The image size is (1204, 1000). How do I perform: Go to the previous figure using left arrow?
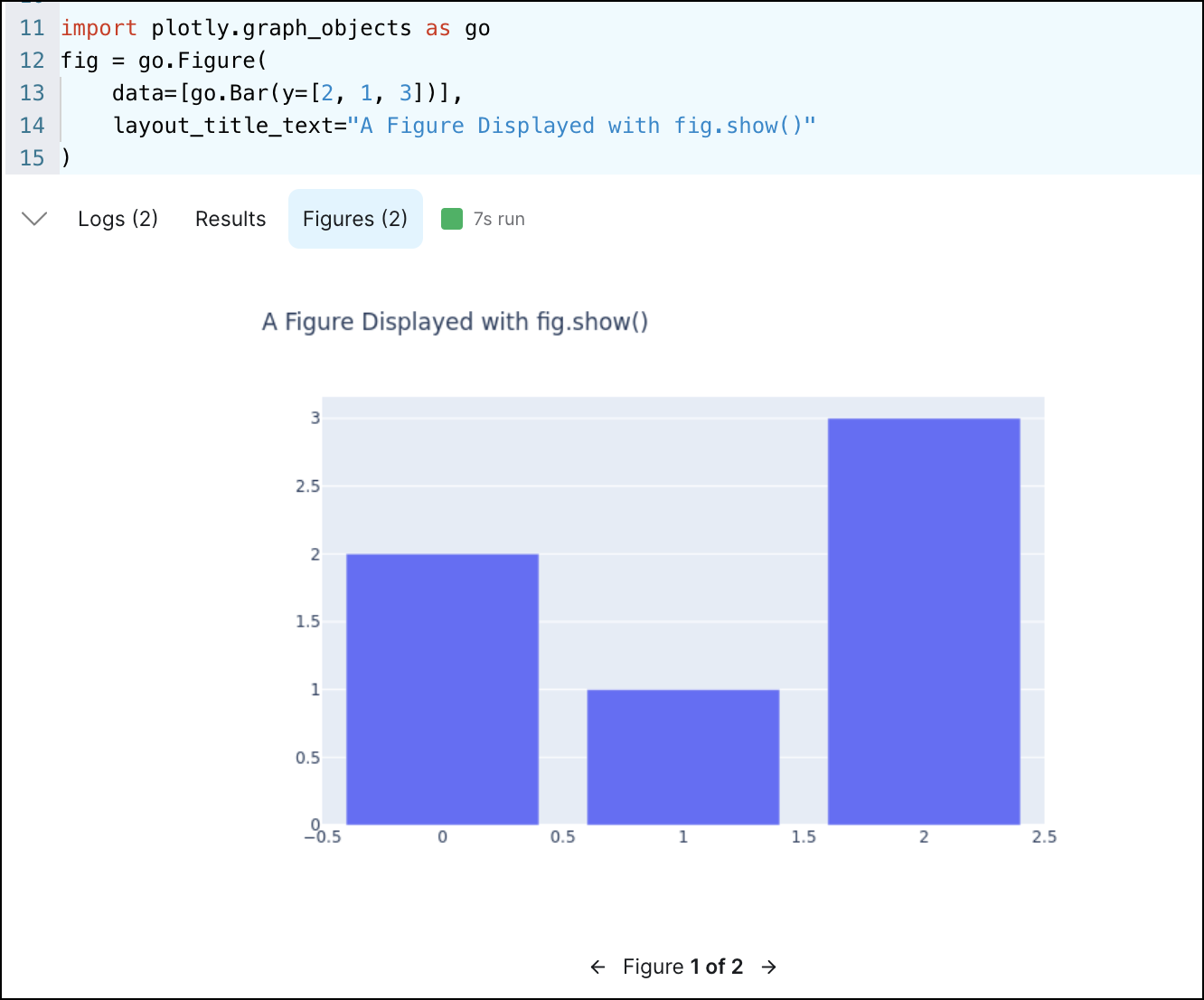[x=598, y=967]
